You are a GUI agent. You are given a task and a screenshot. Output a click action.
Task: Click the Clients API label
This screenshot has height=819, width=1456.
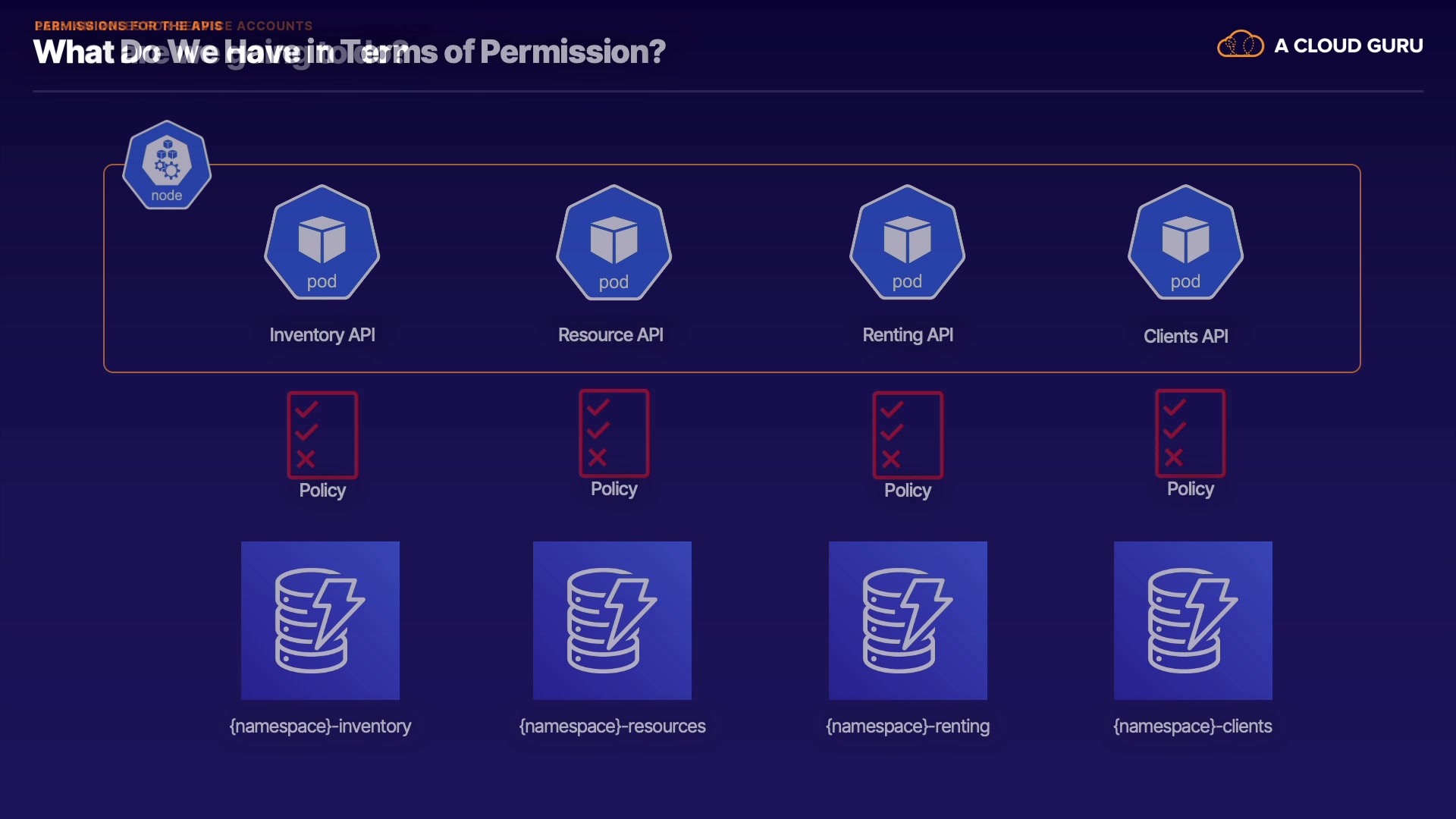pyautogui.click(x=1185, y=337)
